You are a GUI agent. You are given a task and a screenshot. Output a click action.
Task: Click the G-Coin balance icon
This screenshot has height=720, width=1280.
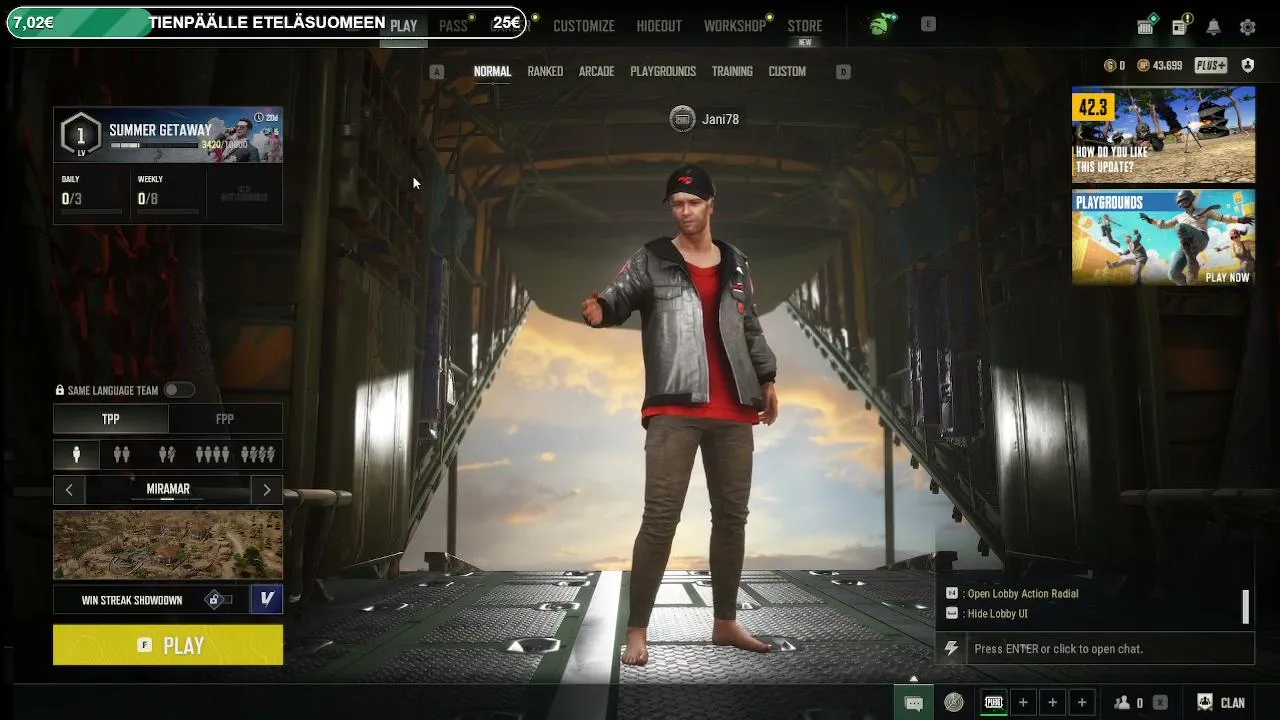(x=1109, y=66)
